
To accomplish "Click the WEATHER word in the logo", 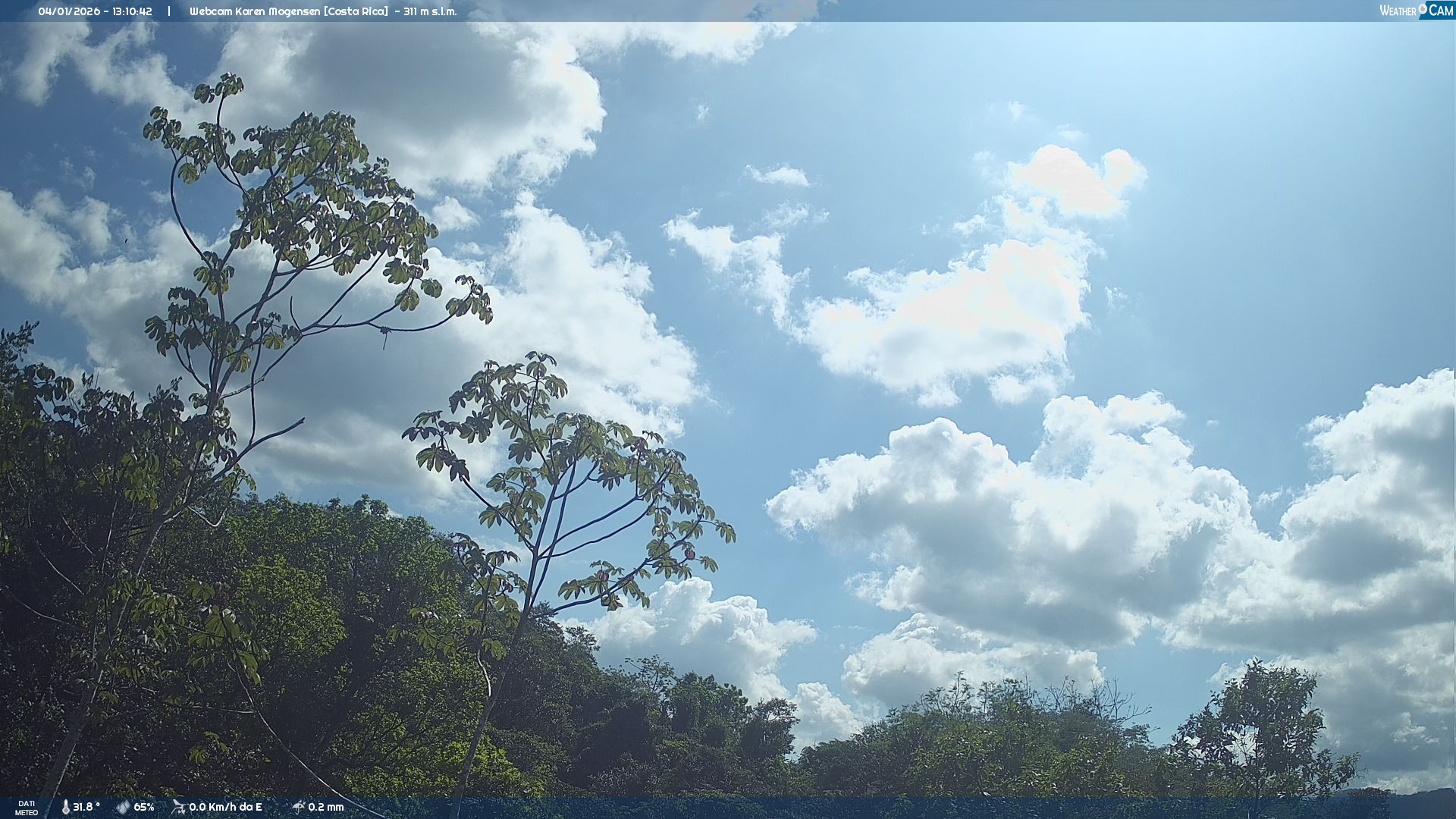I will click(1398, 11).
